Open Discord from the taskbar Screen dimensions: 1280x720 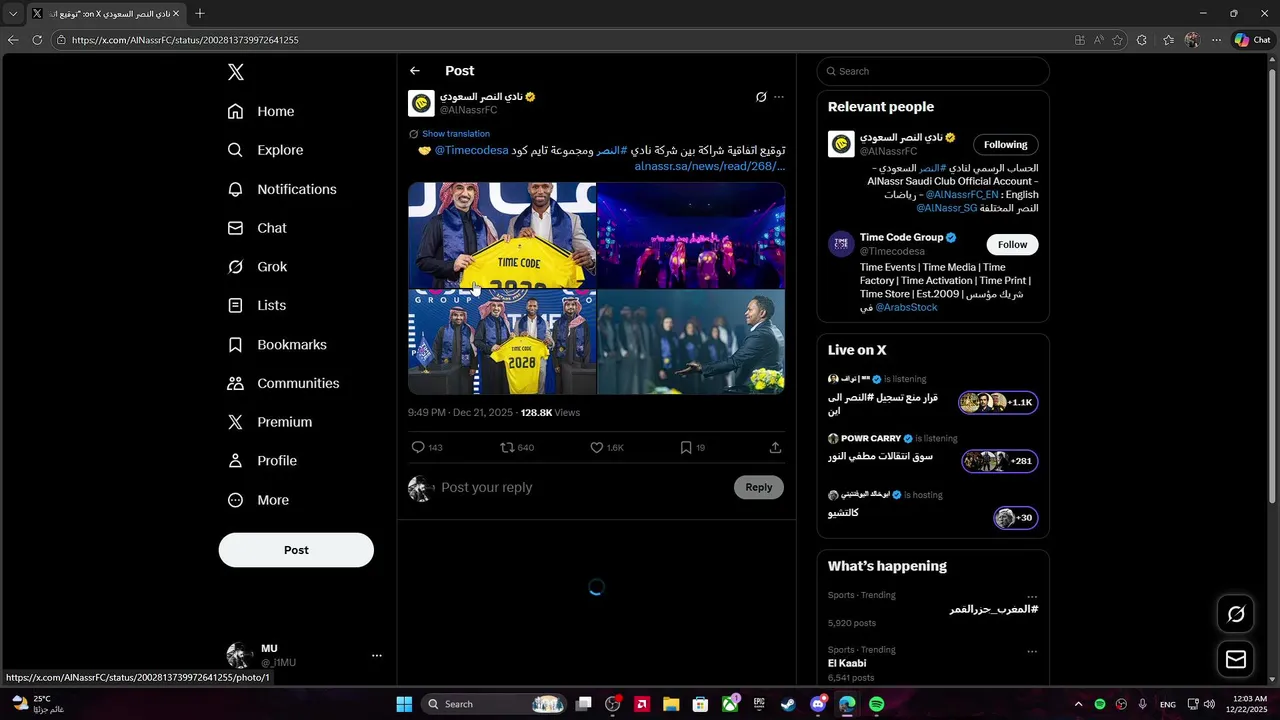coord(818,704)
